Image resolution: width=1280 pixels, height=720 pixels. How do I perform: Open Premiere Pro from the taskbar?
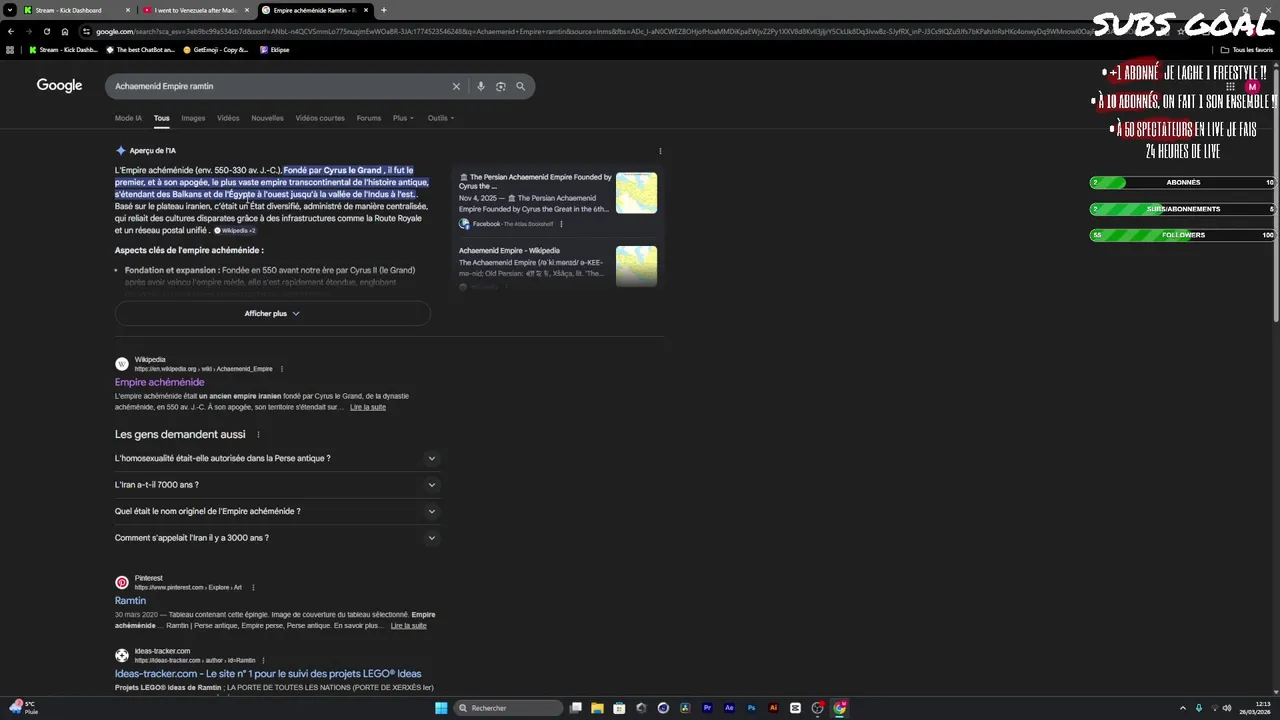coord(707,708)
